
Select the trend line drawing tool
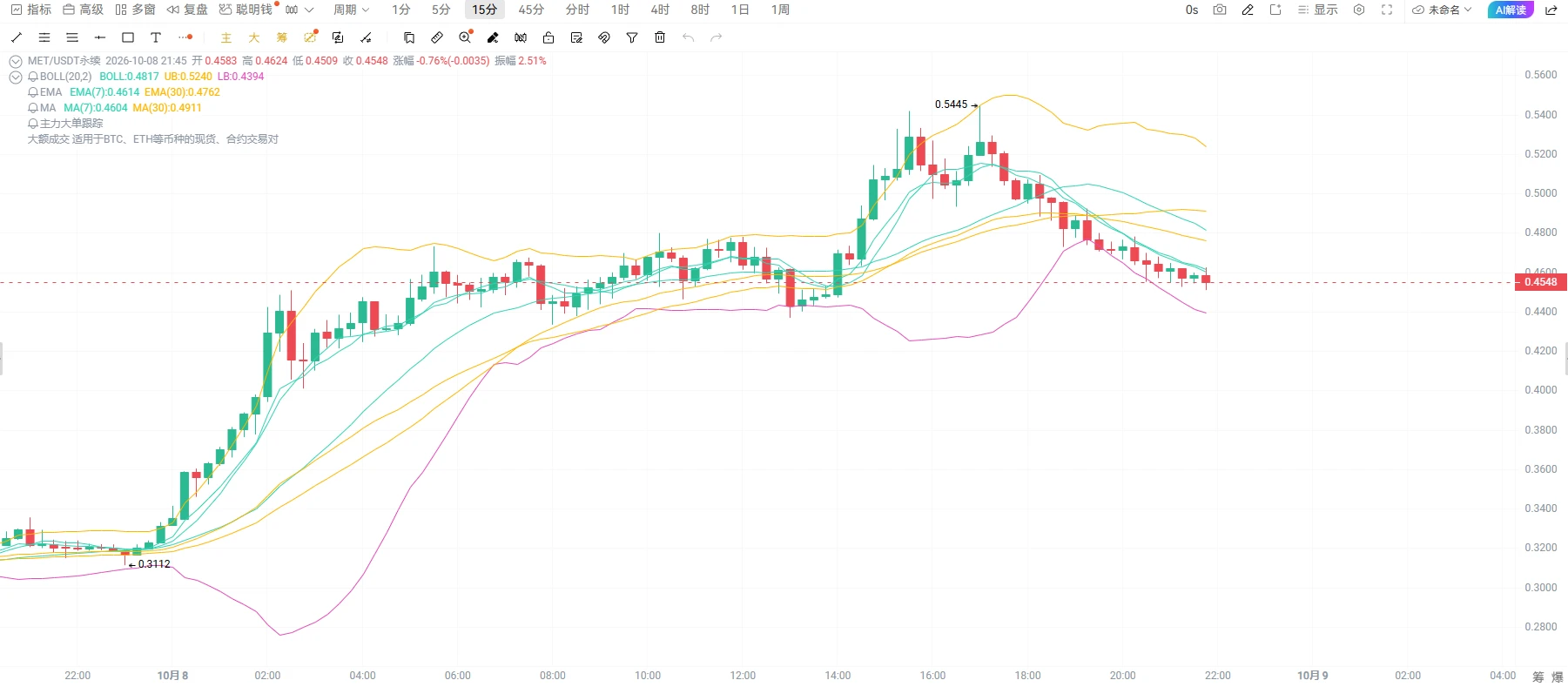click(x=17, y=37)
